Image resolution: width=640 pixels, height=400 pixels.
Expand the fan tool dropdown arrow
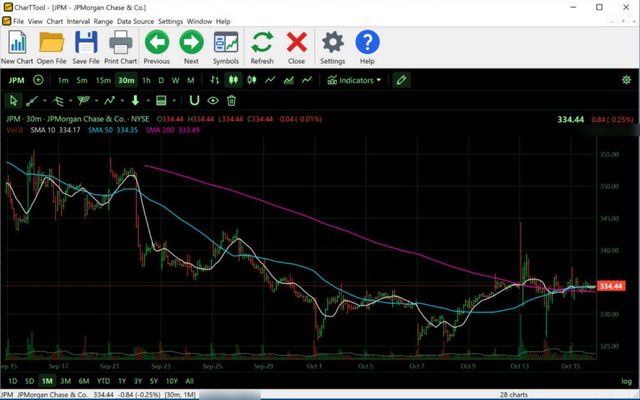click(96, 100)
